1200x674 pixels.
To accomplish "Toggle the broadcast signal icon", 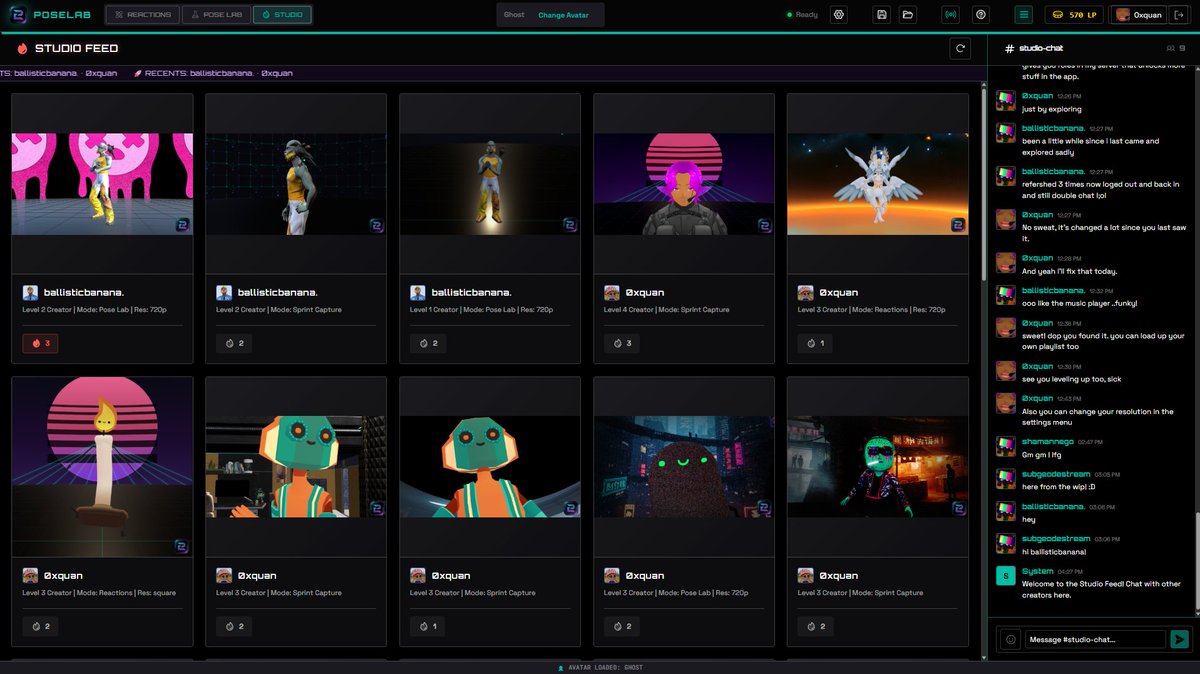I will 951,15.
